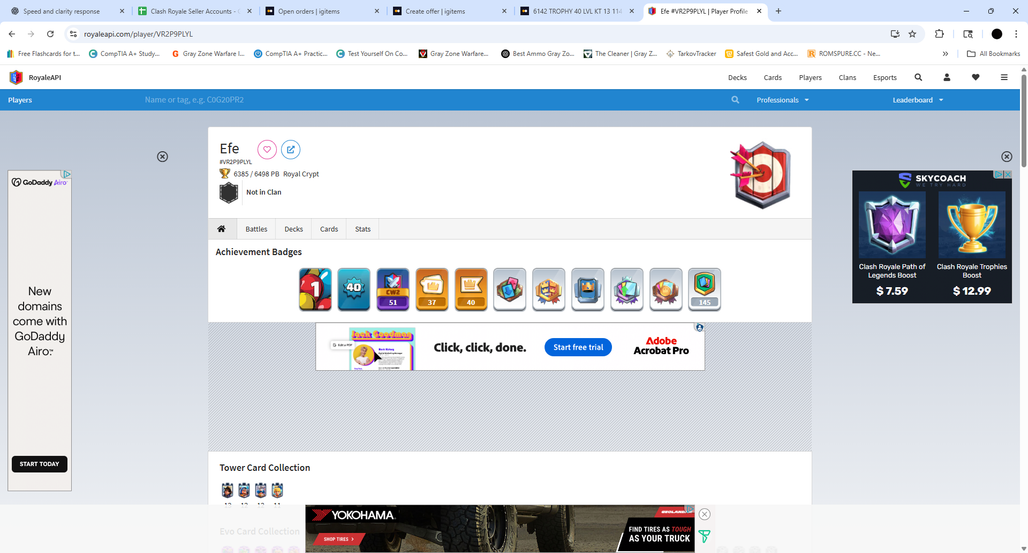Click the Royal Crypt arena text
This screenshot has width=1028, height=553.
click(301, 174)
